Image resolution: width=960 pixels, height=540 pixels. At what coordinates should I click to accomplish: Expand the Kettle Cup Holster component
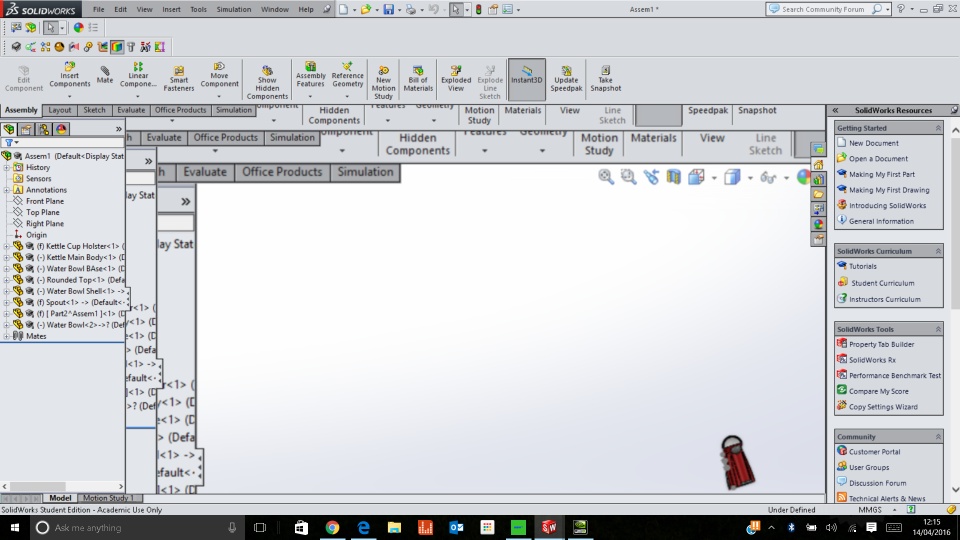[7, 246]
